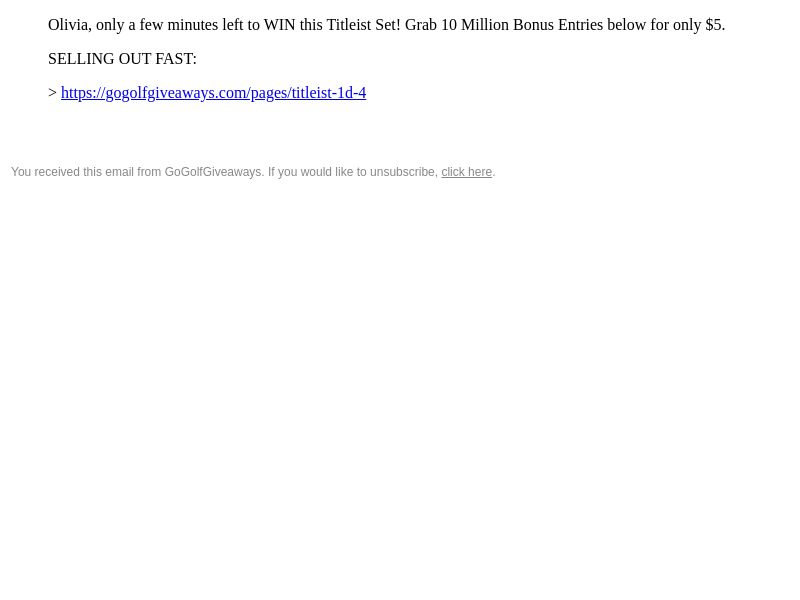This screenshot has height=600, width=800.
Task: Open the gogolfgiveaways.com titleist-1d-4 link
Action: click(x=213, y=93)
